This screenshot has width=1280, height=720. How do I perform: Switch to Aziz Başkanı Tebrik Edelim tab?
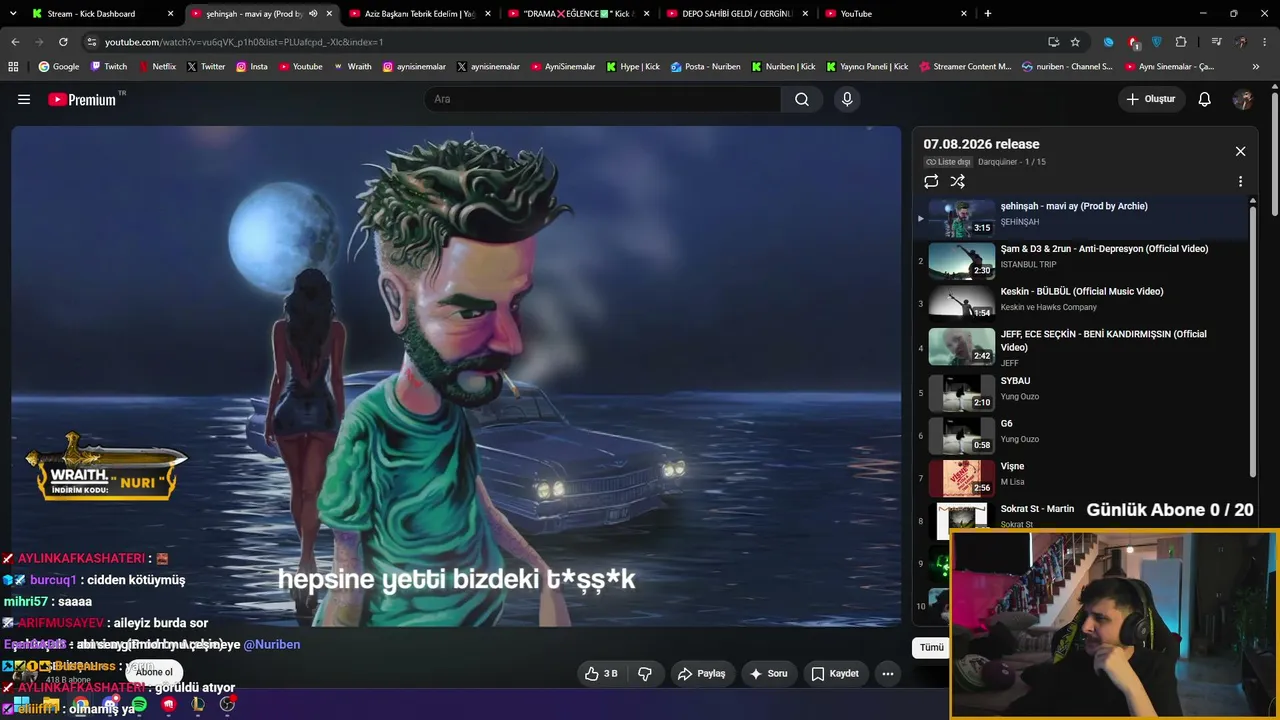420,14
